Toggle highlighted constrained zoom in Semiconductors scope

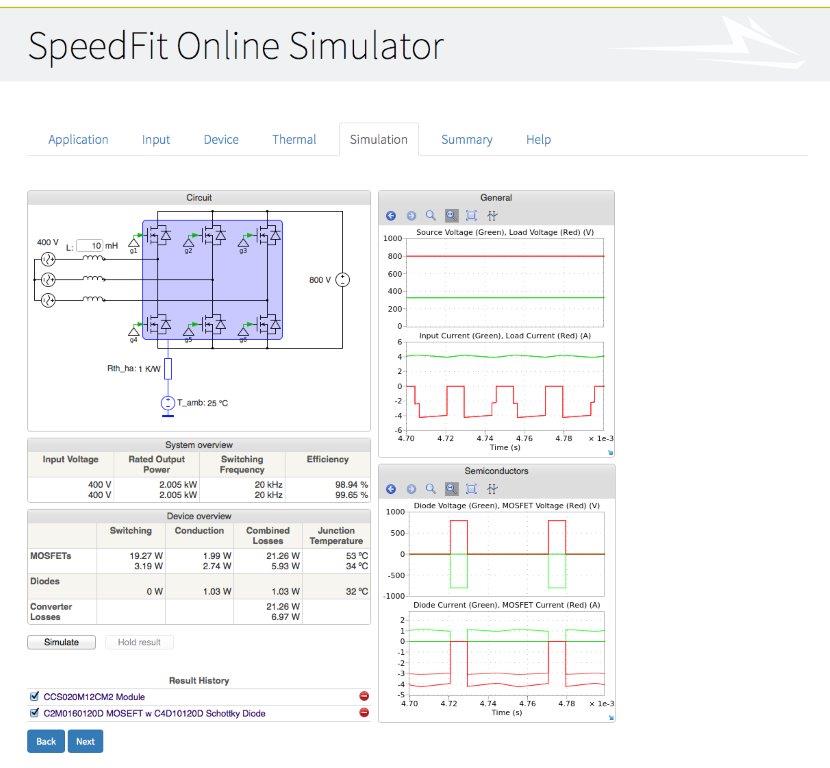coord(451,489)
